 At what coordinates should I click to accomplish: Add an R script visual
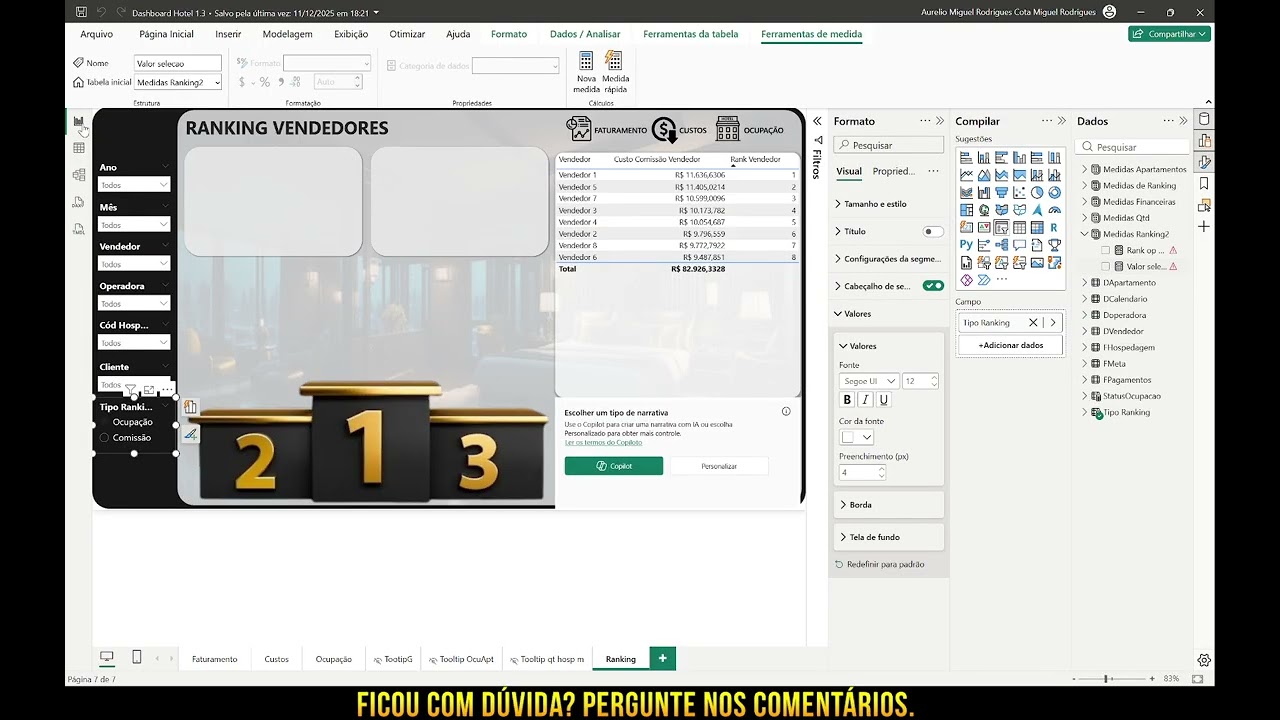coord(1054,228)
